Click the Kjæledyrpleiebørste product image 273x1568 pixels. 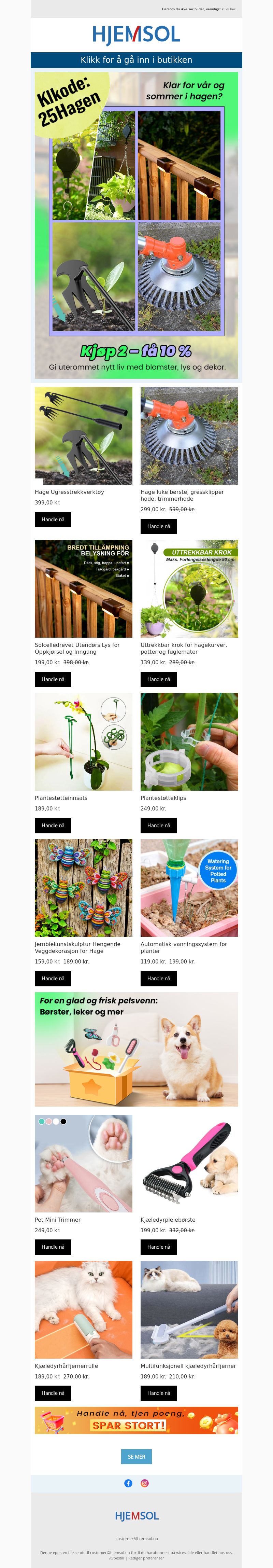[189, 1163]
